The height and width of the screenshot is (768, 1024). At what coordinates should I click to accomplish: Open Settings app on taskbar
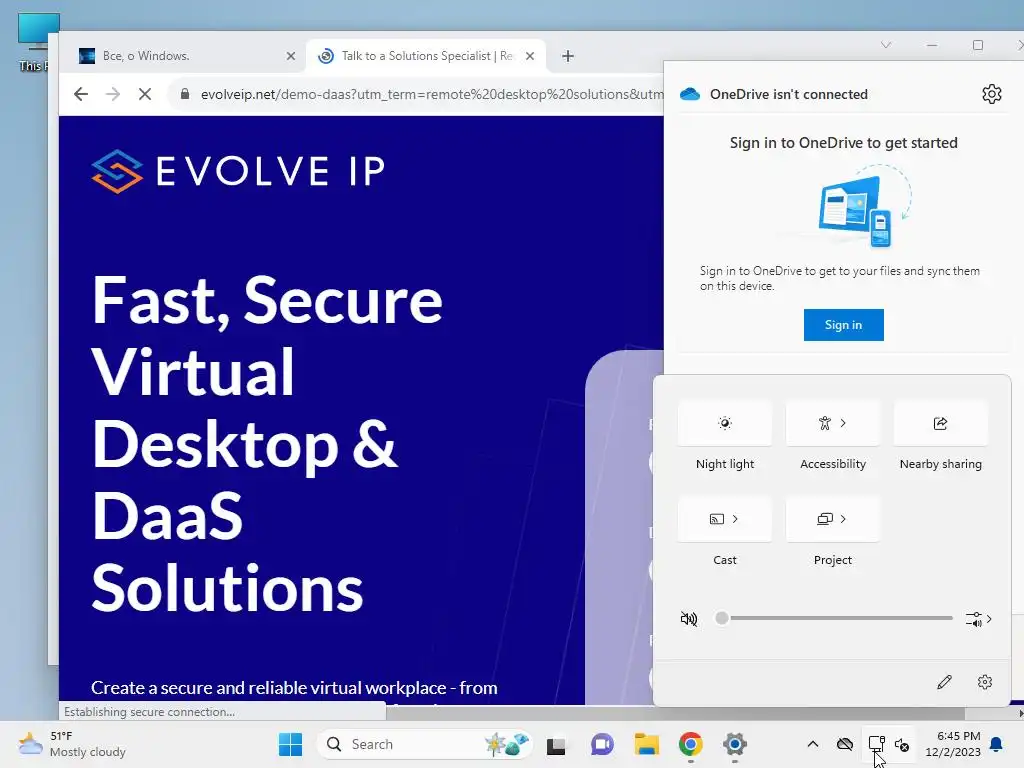tap(735, 744)
